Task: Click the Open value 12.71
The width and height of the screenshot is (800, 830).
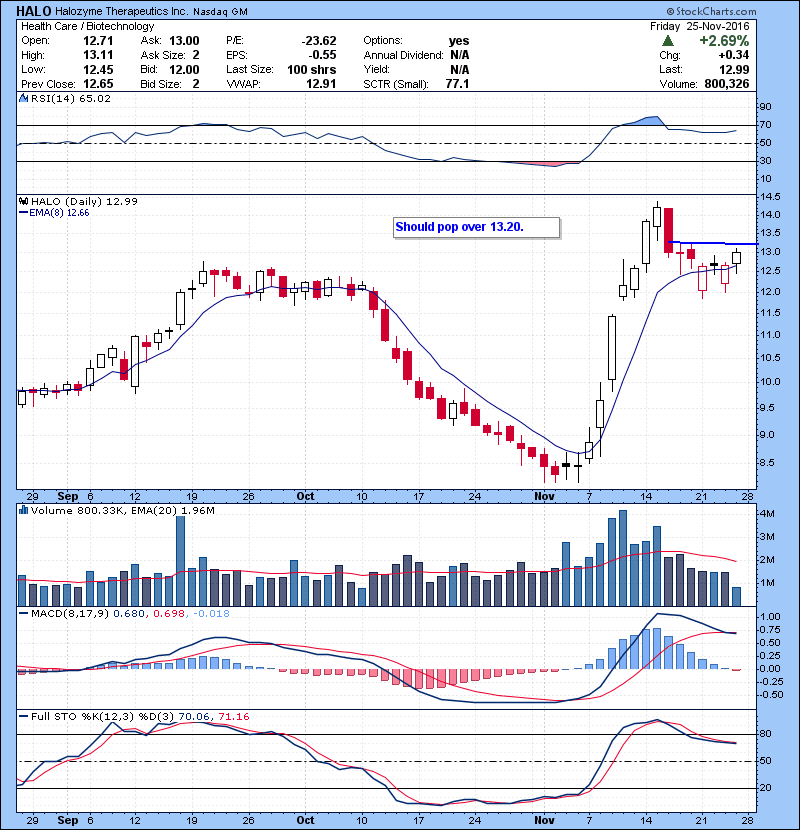Action: [98, 41]
